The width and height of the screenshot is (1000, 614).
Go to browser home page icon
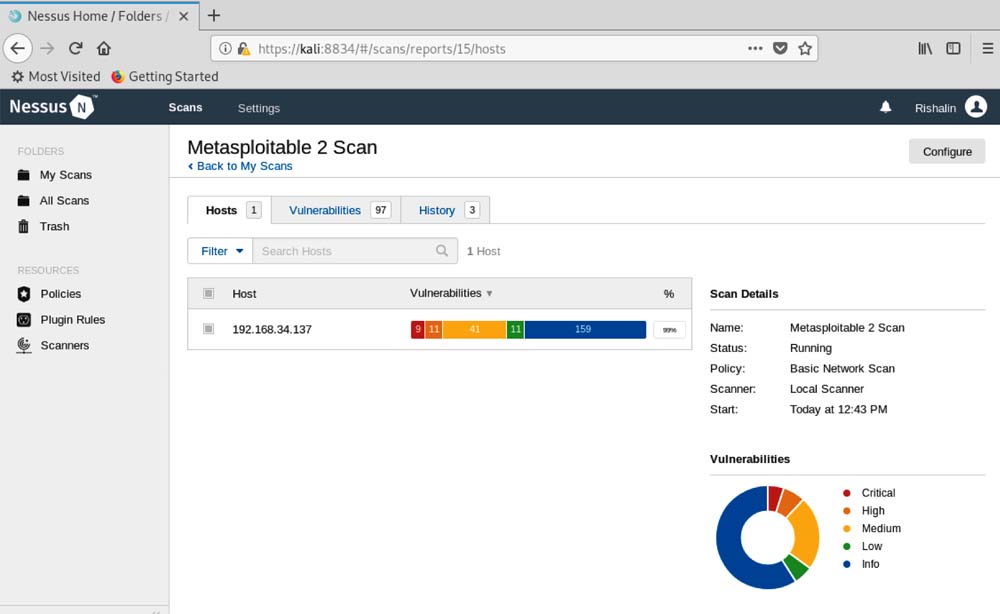[x=104, y=48]
